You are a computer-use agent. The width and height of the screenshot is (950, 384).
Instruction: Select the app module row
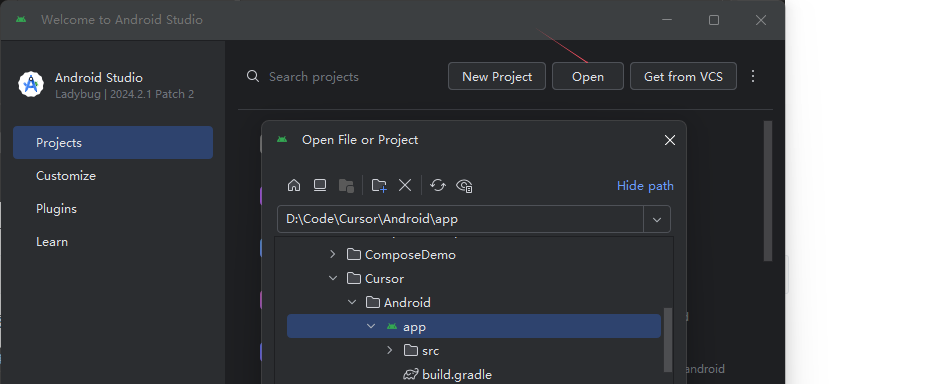[473, 326]
